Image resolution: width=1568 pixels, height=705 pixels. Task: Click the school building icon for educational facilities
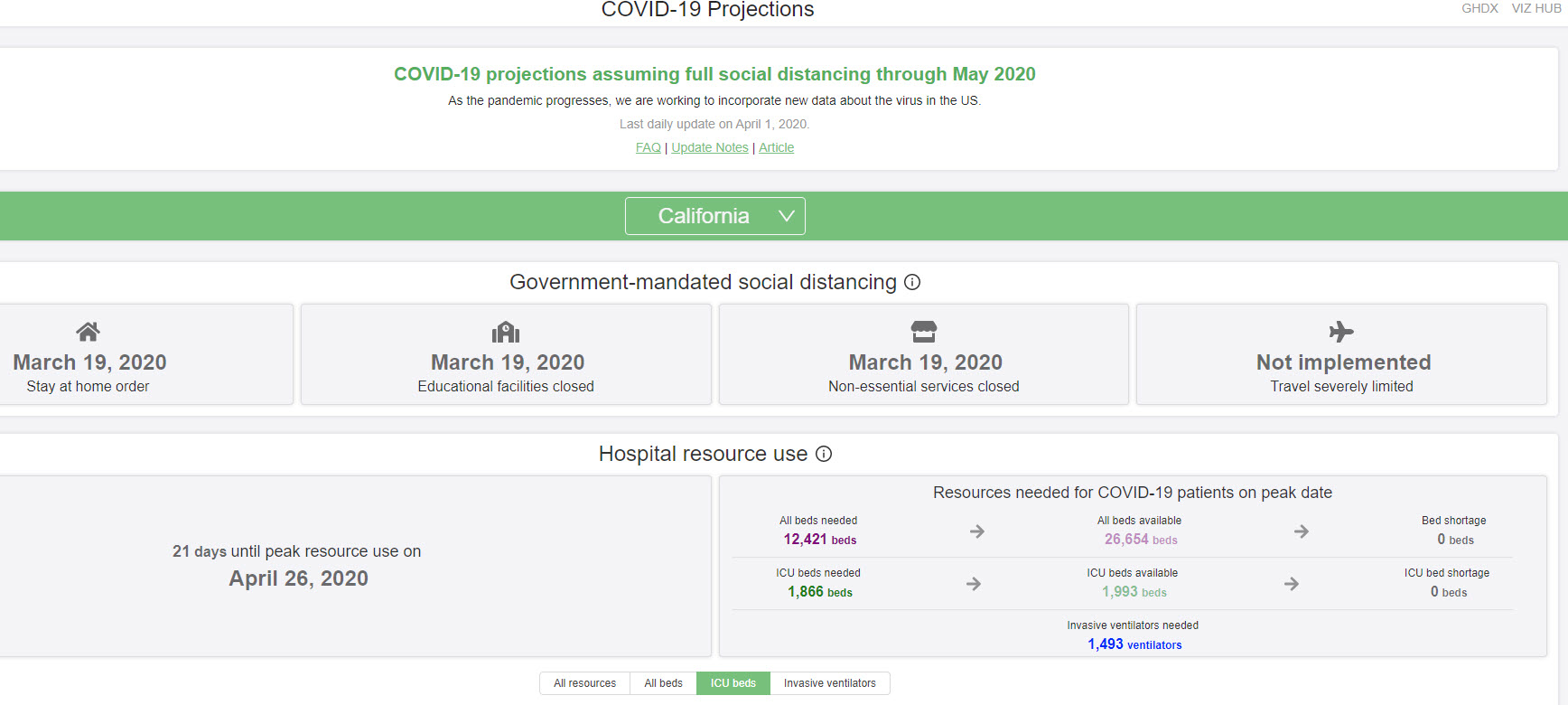506,332
